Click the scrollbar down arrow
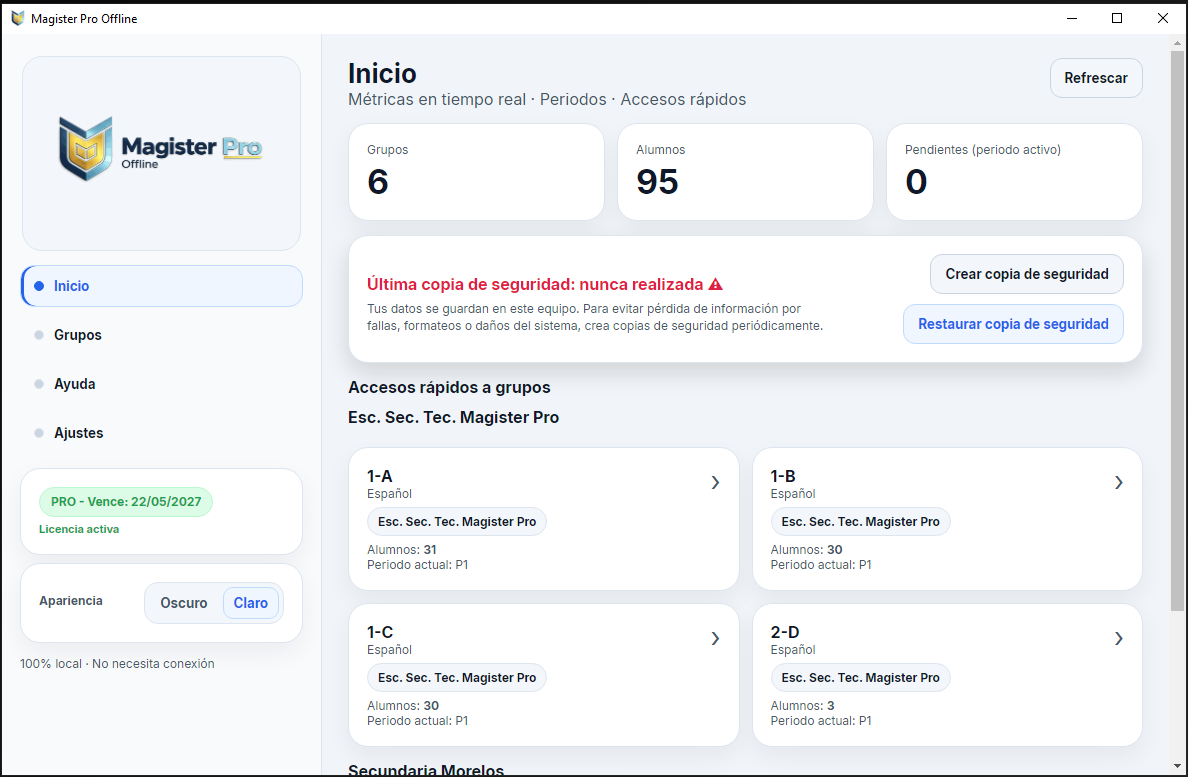 [x=1177, y=766]
